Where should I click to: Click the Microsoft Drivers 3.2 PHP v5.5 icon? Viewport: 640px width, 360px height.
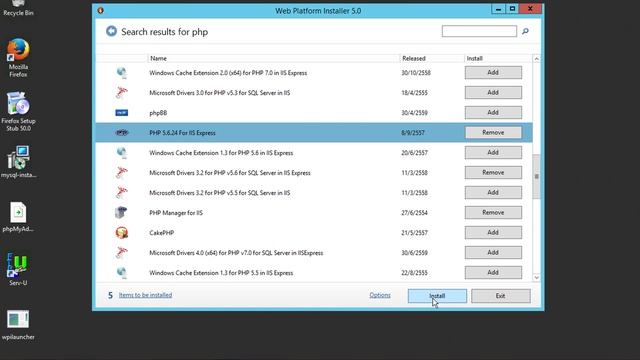pos(122,193)
